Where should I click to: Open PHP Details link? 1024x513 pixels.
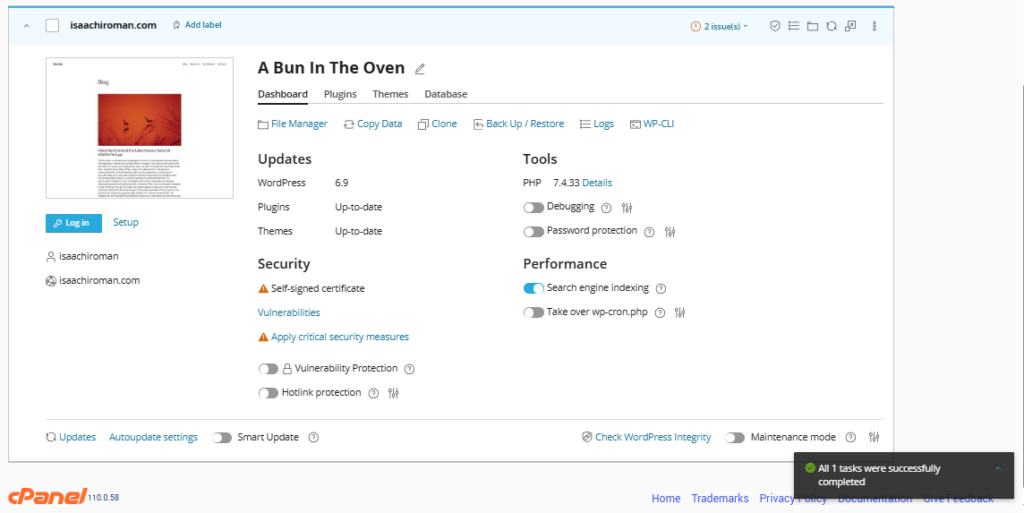click(x=597, y=183)
